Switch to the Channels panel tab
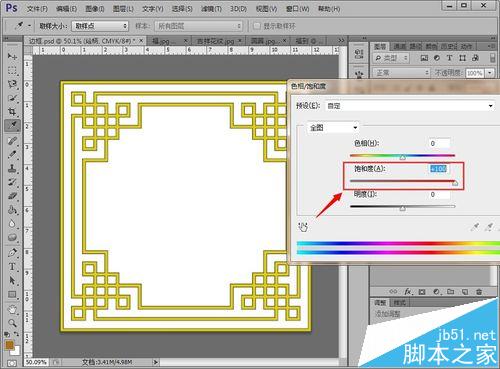Viewport: 500px width, 369px height. coord(400,46)
